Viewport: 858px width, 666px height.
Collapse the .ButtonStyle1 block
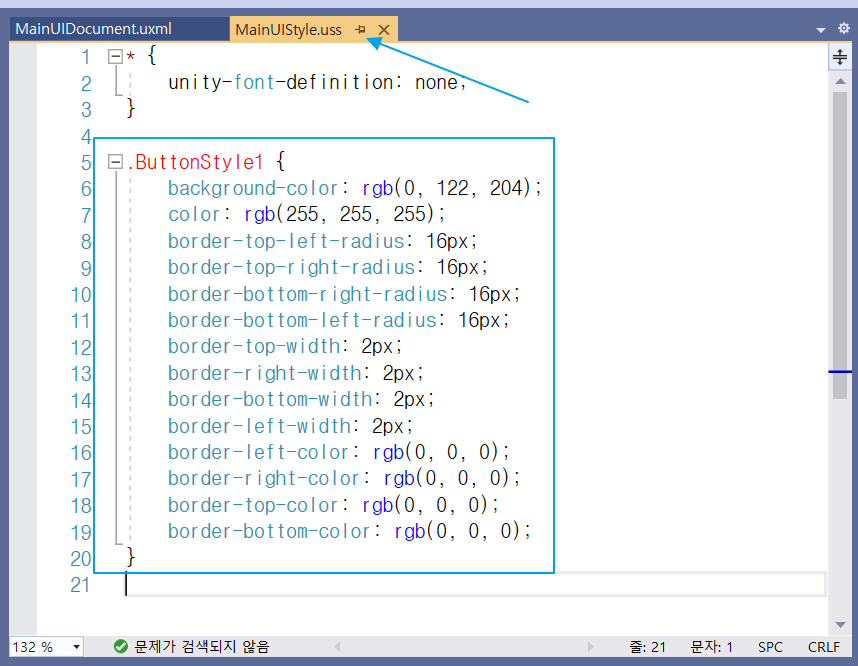point(115,161)
